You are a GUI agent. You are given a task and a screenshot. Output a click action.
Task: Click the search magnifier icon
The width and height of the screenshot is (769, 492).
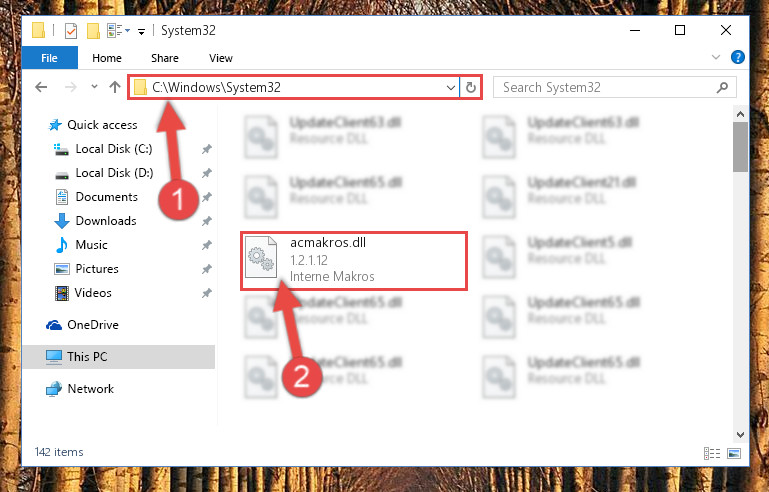pos(722,87)
